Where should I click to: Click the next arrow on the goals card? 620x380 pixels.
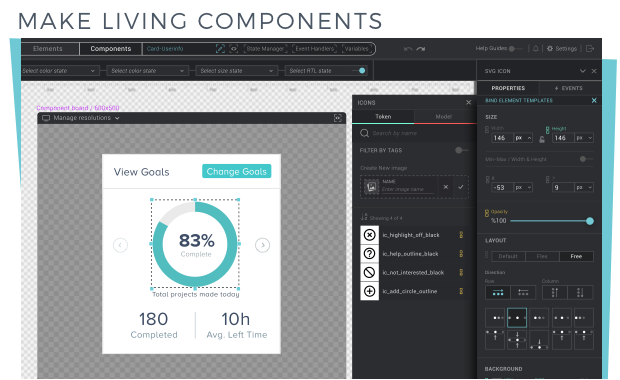click(x=263, y=245)
